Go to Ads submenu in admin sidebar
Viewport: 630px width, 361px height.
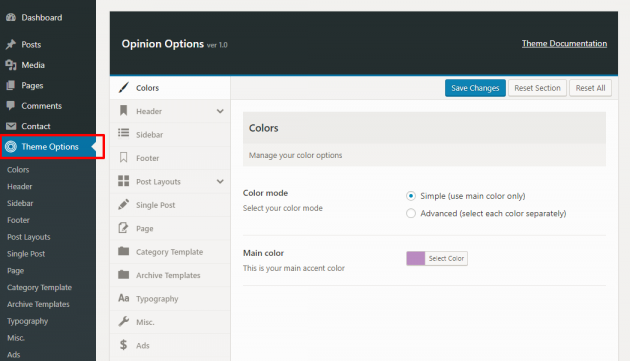pyautogui.click(x=14, y=355)
